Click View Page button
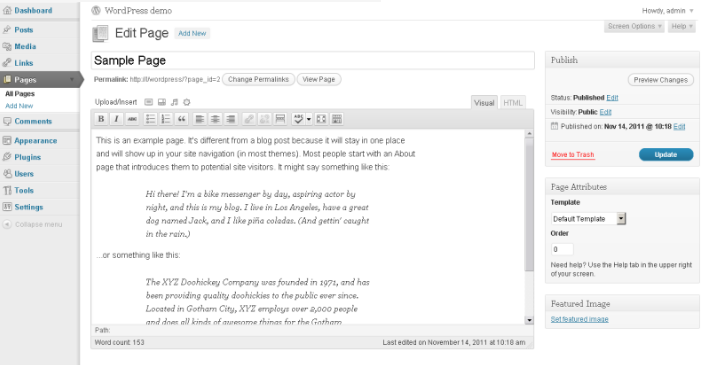The height and width of the screenshot is (365, 707). (x=319, y=79)
